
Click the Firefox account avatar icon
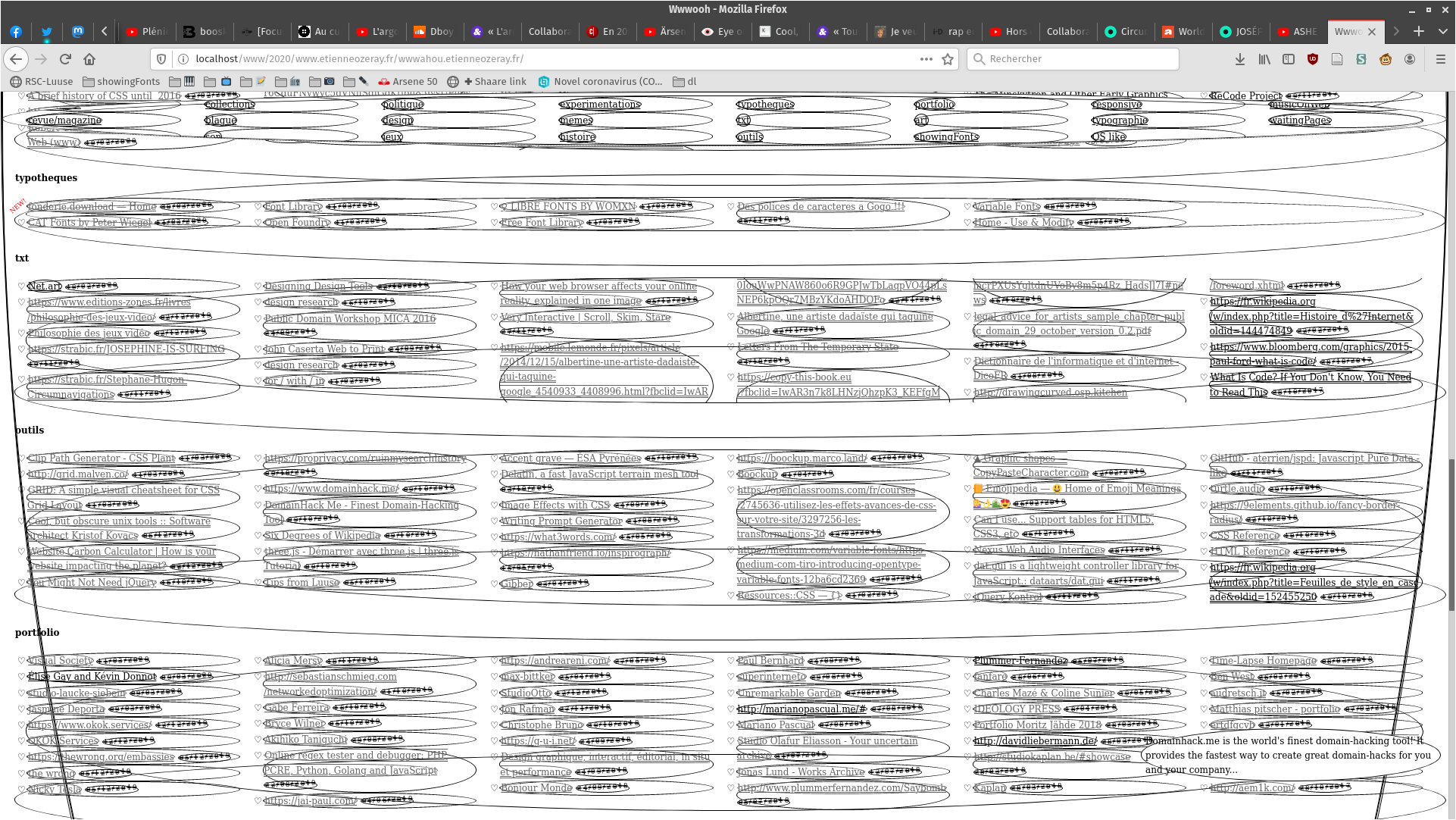coord(1410,59)
